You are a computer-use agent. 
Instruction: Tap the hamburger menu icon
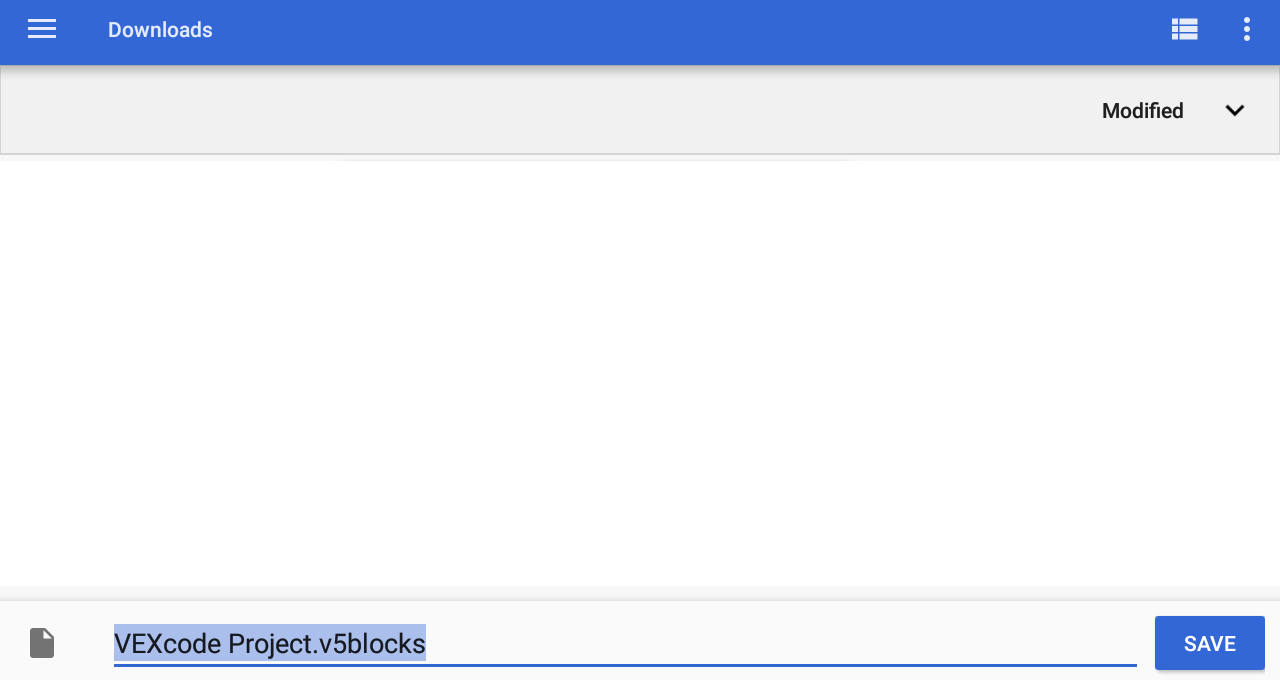click(42, 29)
